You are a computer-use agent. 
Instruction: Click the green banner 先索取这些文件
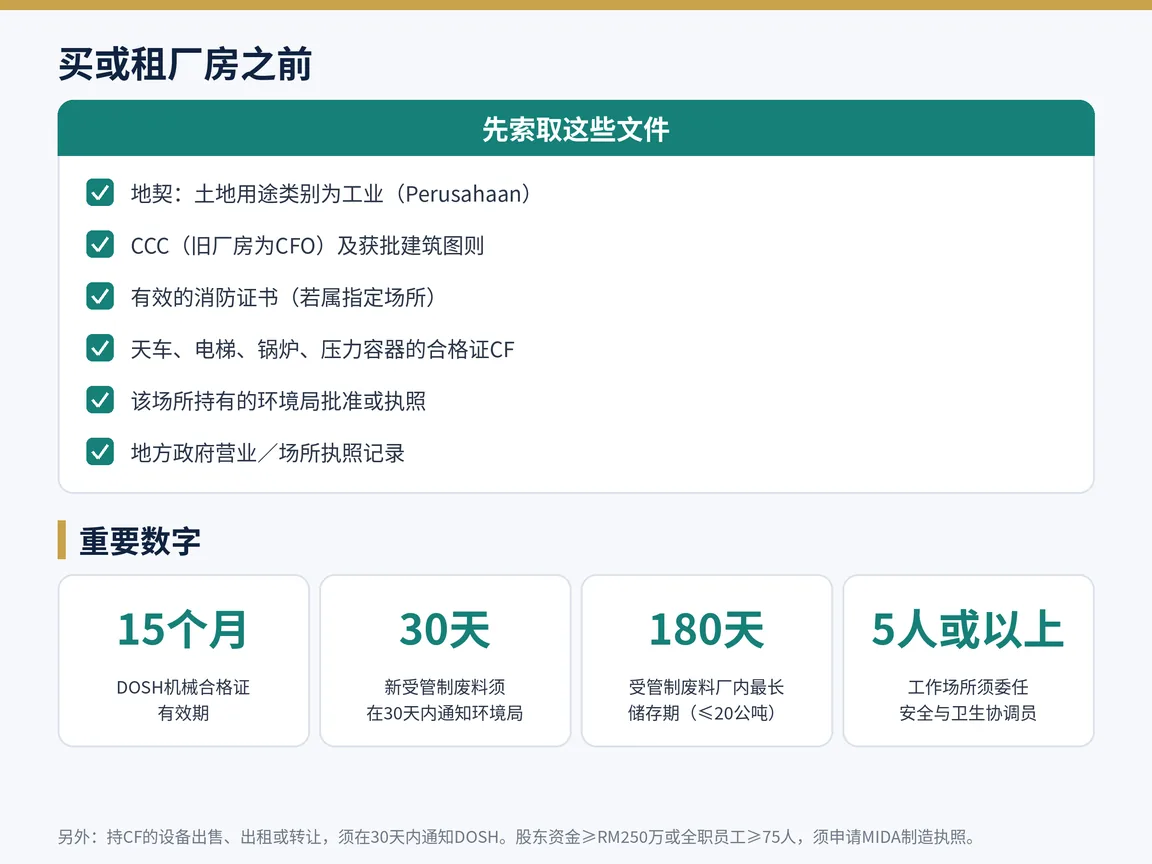pos(576,129)
